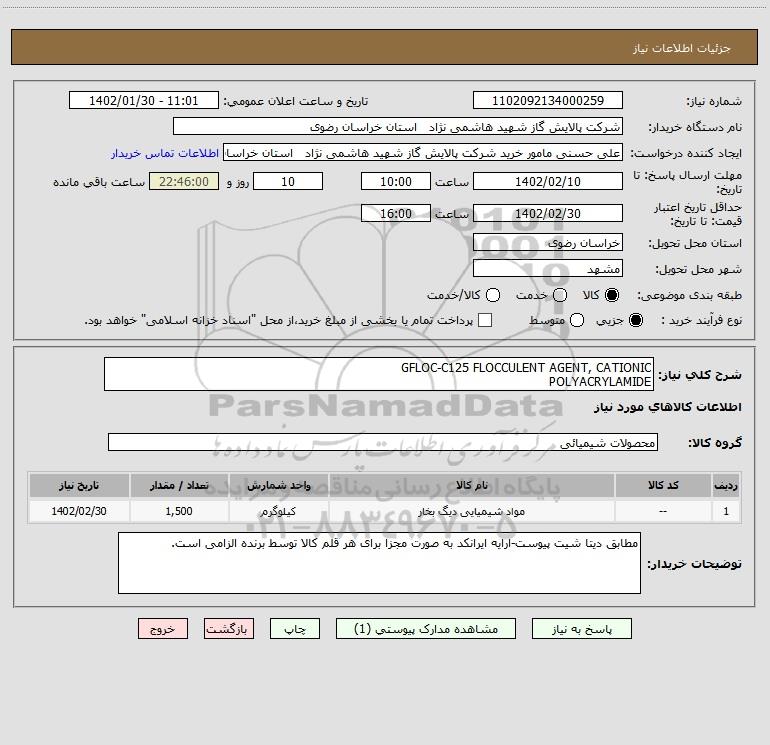This screenshot has width=770, height=745.
Task: Click the نام کالا column header
Action: [x=471, y=485]
